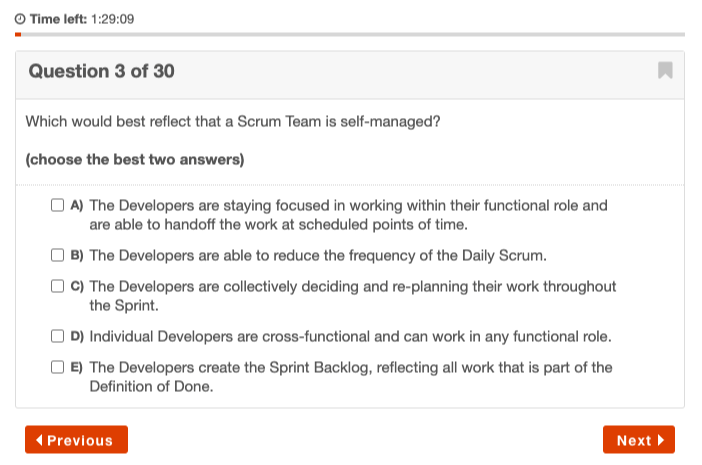702x465 pixels.
Task: Click the choose the best two answers note
Action: coord(135,160)
